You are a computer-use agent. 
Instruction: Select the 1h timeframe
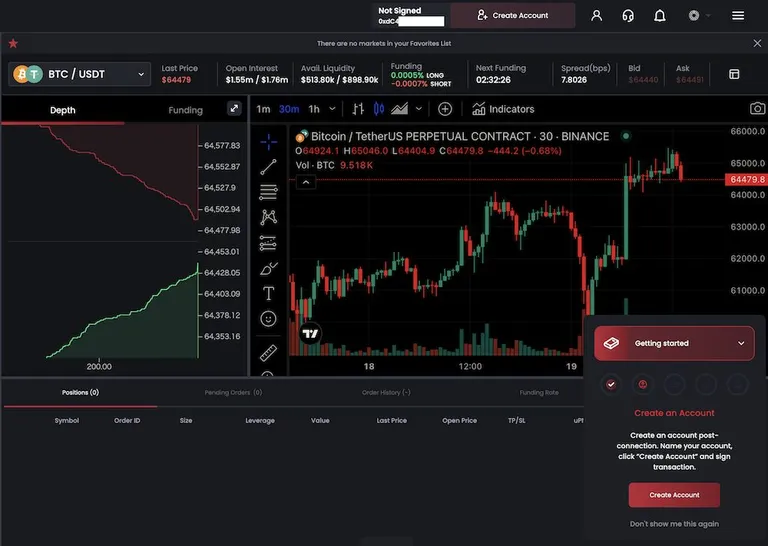314,109
